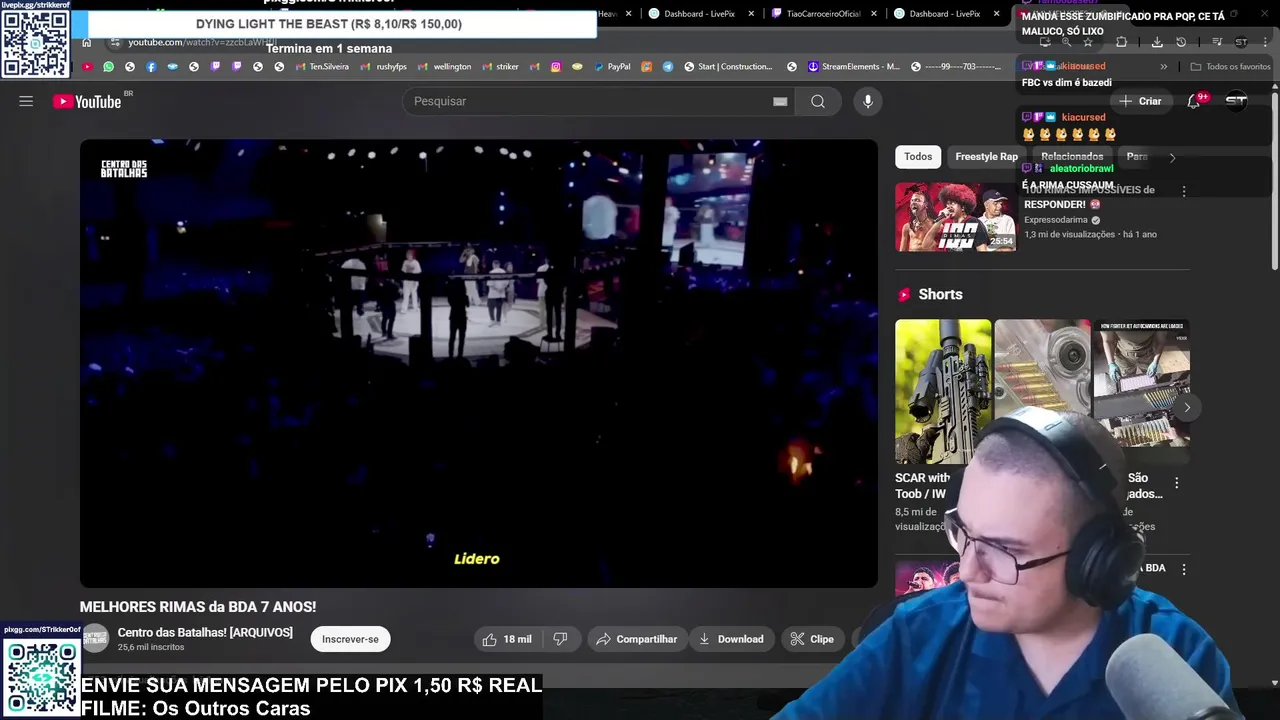
Task: Open YouTube notifications bell
Action: click(1193, 101)
